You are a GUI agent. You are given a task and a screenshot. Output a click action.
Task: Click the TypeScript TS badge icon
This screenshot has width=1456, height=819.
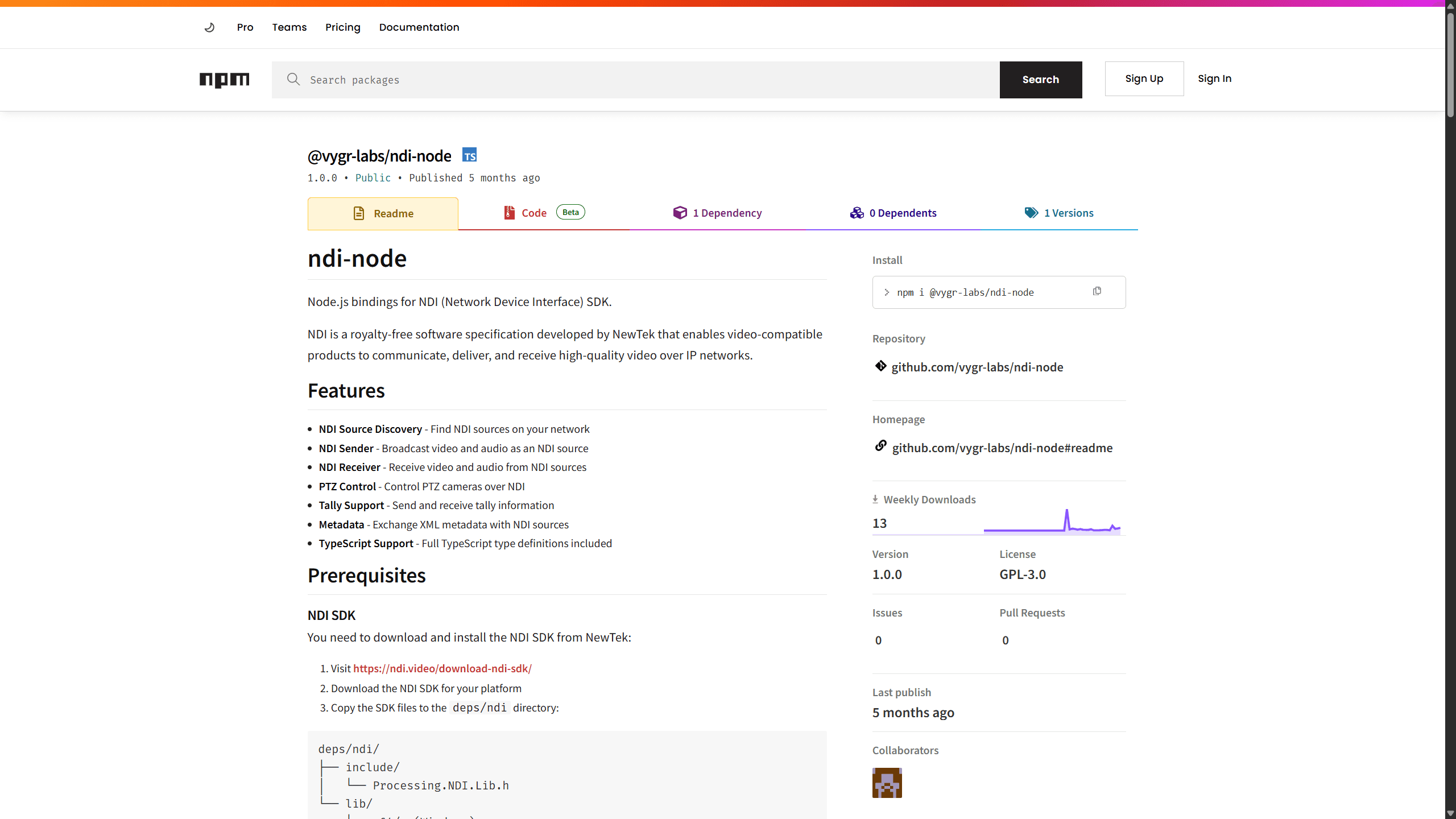click(469, 155)
